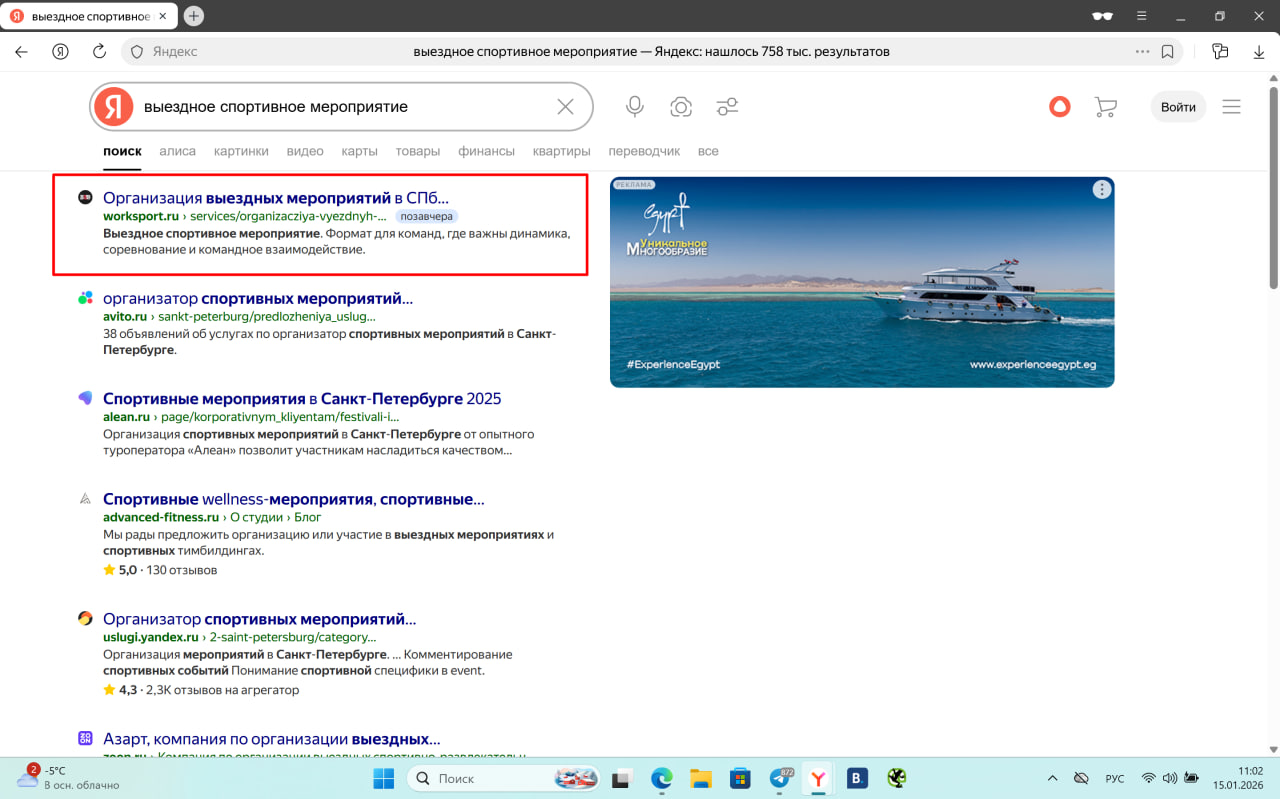Show hidden system tray icons
1280x799 pixels.
coord(1052,778)
